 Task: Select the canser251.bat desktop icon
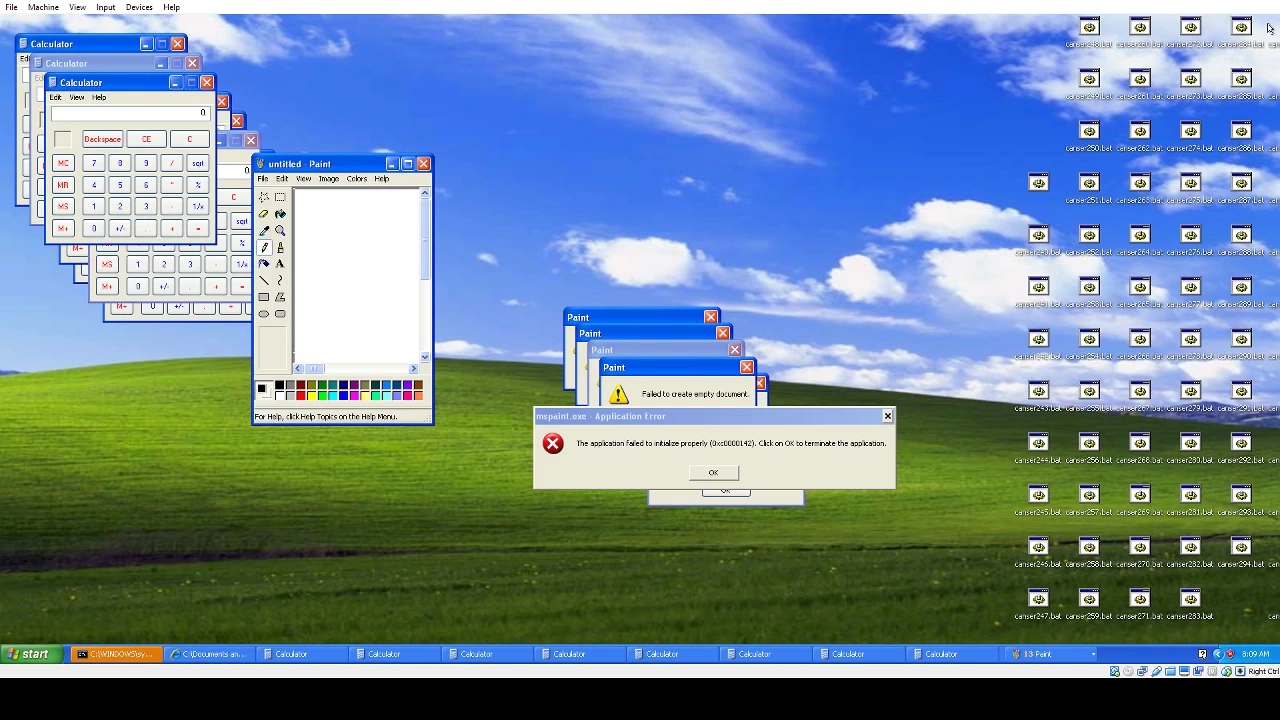pyautogui.click(x=1089, y=188)
